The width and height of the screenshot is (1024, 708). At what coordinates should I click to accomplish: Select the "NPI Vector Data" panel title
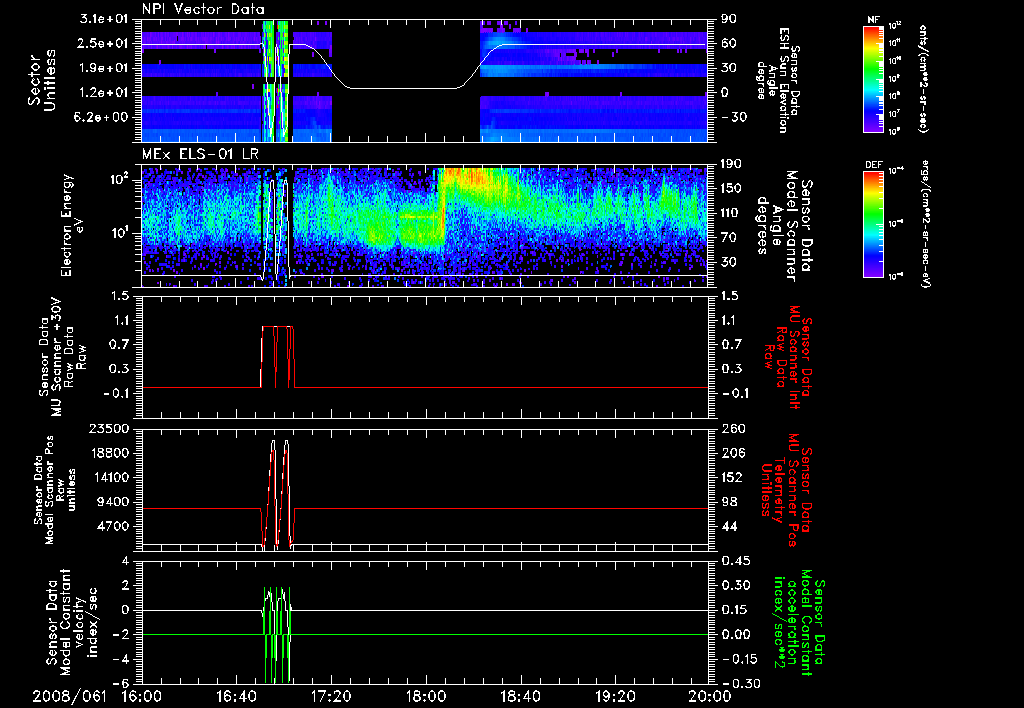(x=203, y=9)
